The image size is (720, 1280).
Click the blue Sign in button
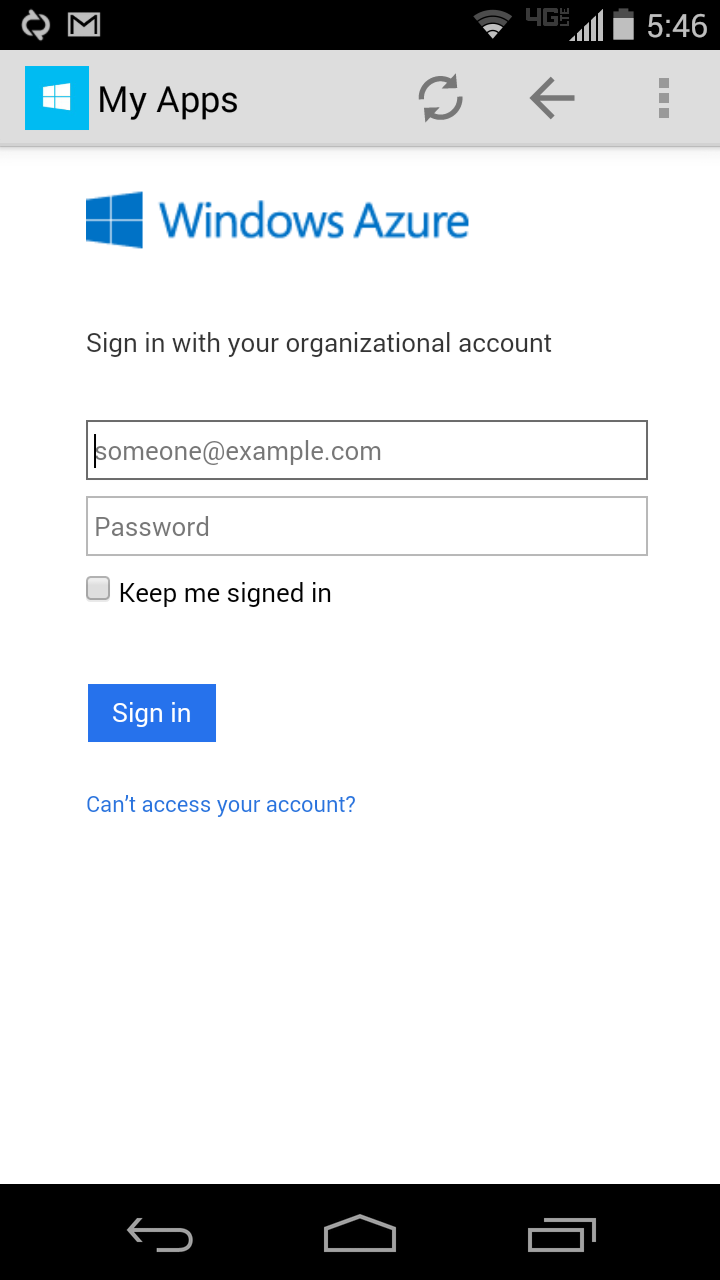(152, 713)
